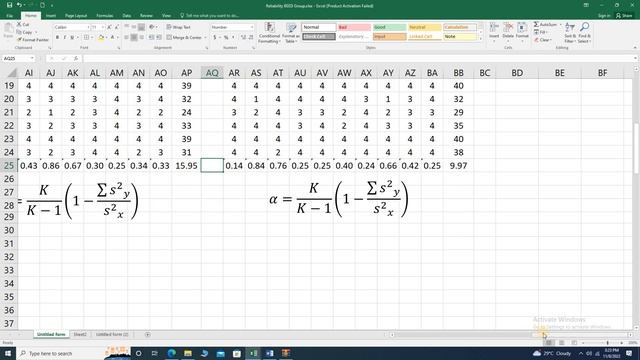Open Format as Table gallery
This screenshot has height=360, width=640.
[291, 33]
